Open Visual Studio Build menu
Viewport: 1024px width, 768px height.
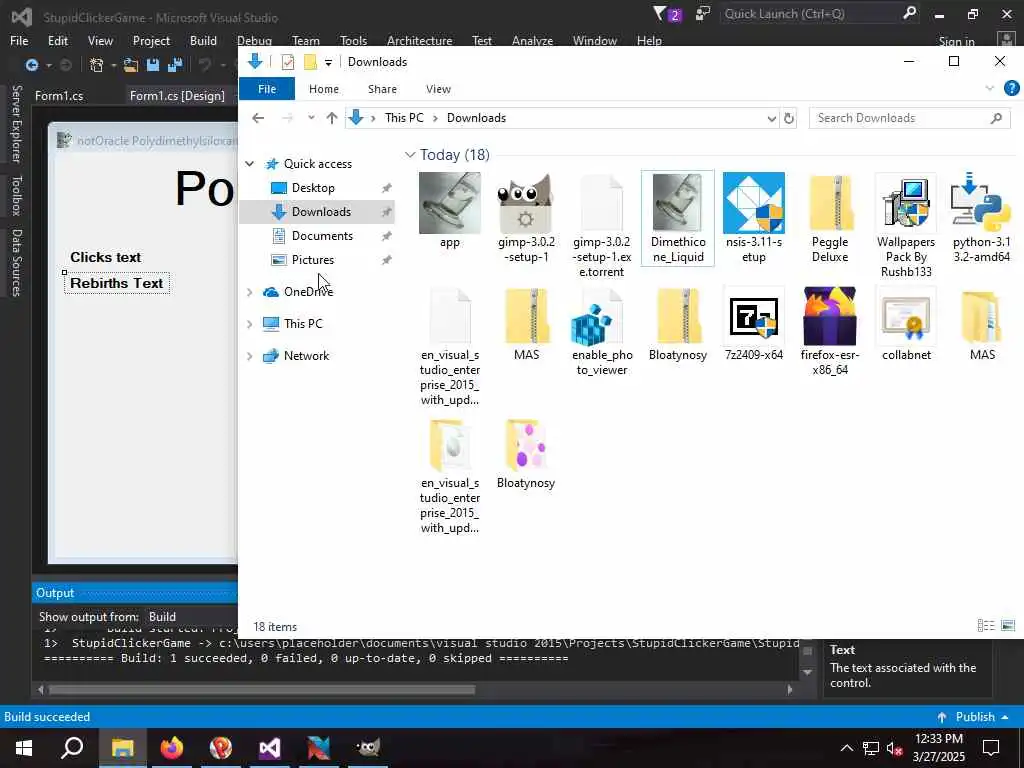point(203,40)
